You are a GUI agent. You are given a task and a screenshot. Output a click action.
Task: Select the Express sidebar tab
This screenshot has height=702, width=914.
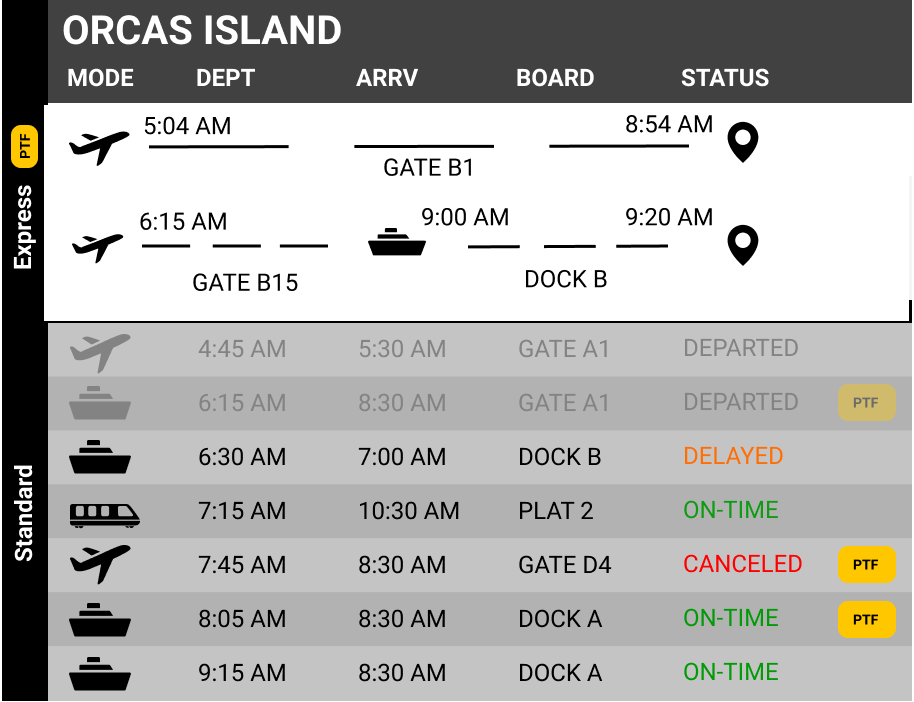(23, 227)
